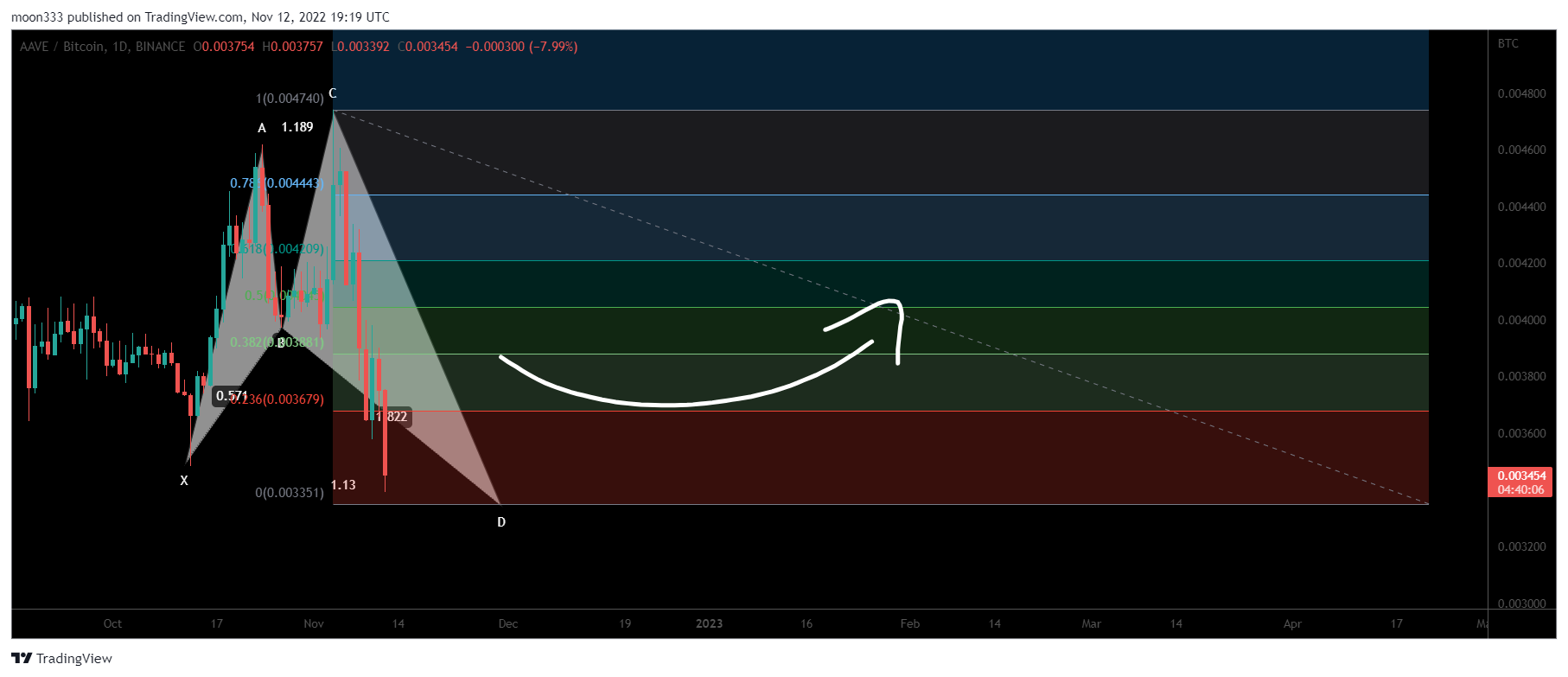1568x677 pixels.
Task: Click the -0.000300 (-7.99%) change value
Action: (521, 47)
